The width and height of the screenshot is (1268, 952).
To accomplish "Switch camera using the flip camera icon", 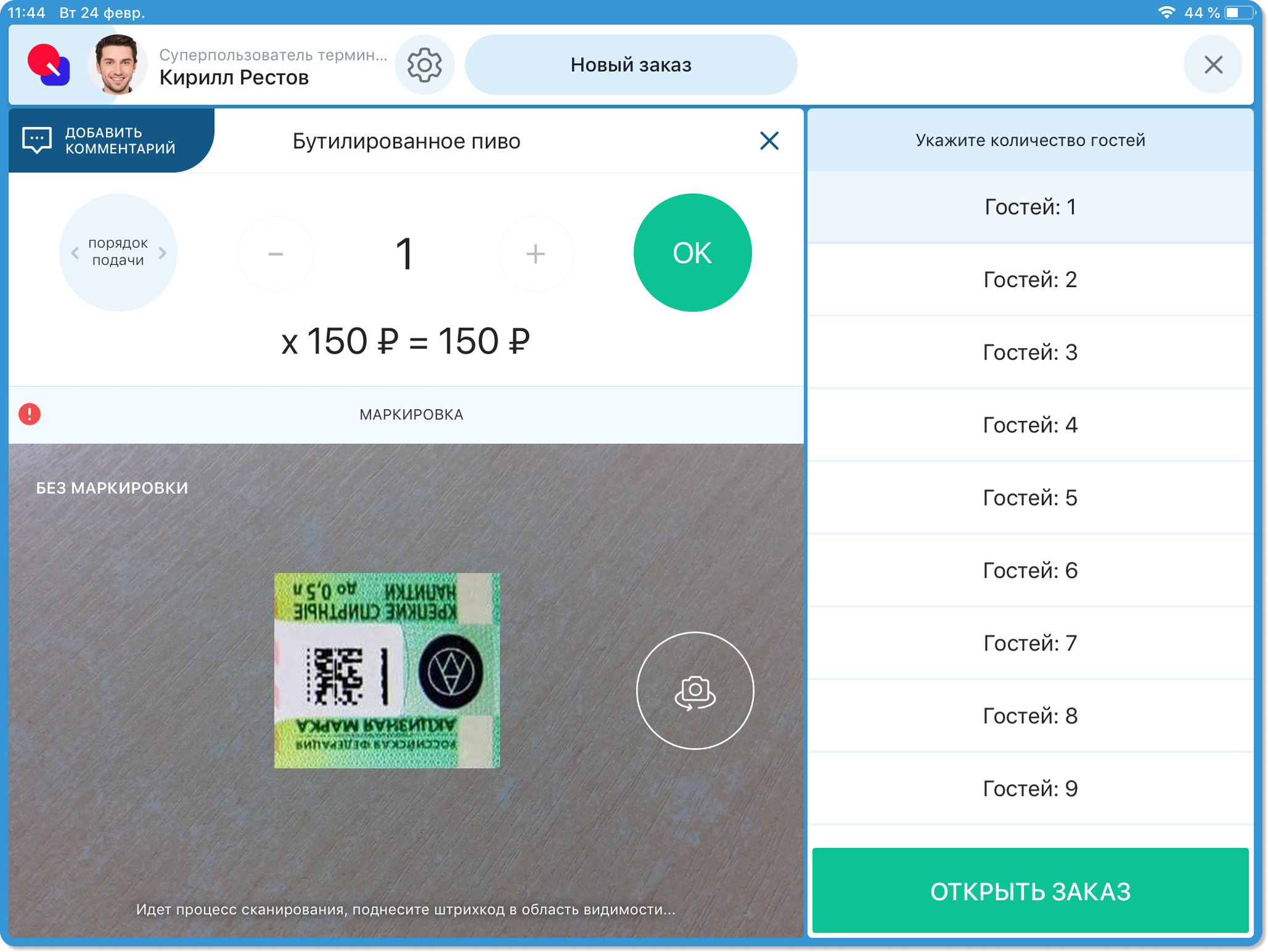I will click(695, 691).
